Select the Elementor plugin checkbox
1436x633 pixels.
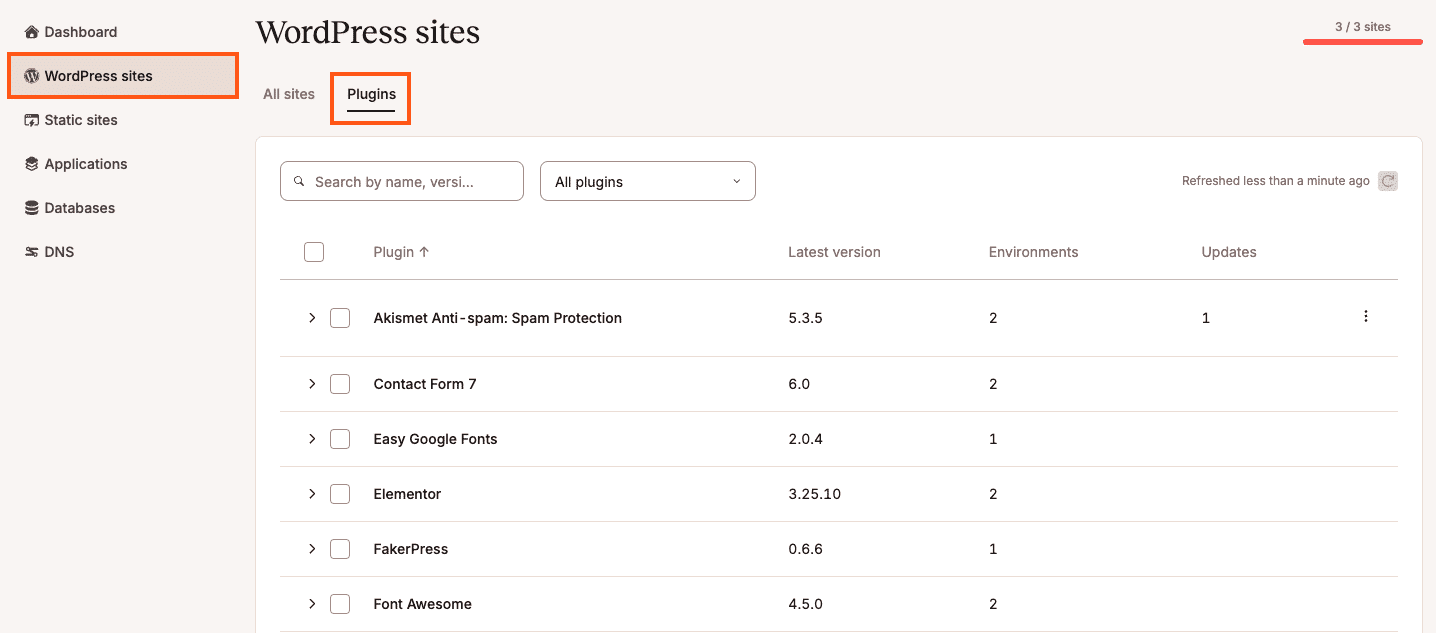340,494
